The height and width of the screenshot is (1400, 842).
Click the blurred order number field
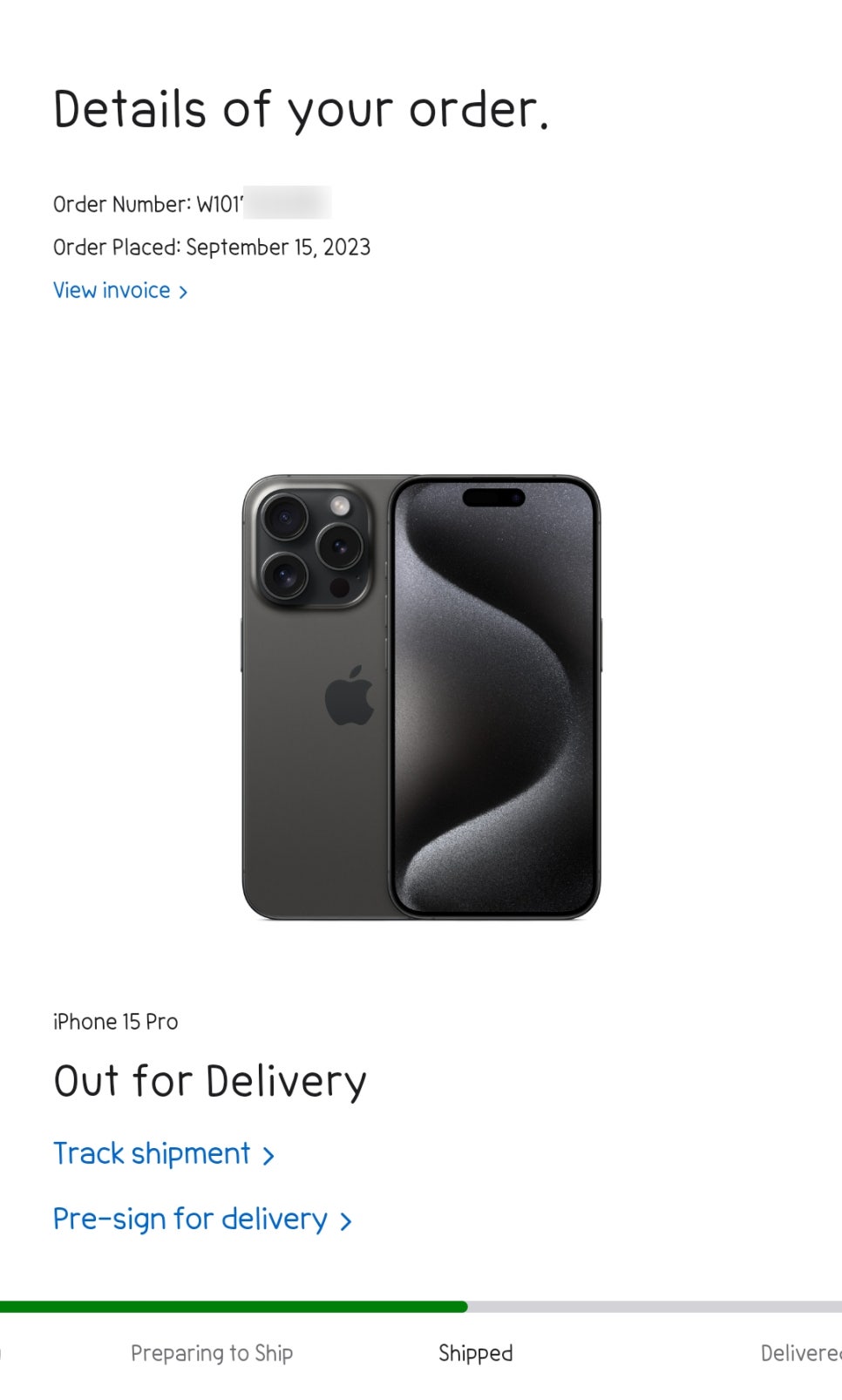287,203
